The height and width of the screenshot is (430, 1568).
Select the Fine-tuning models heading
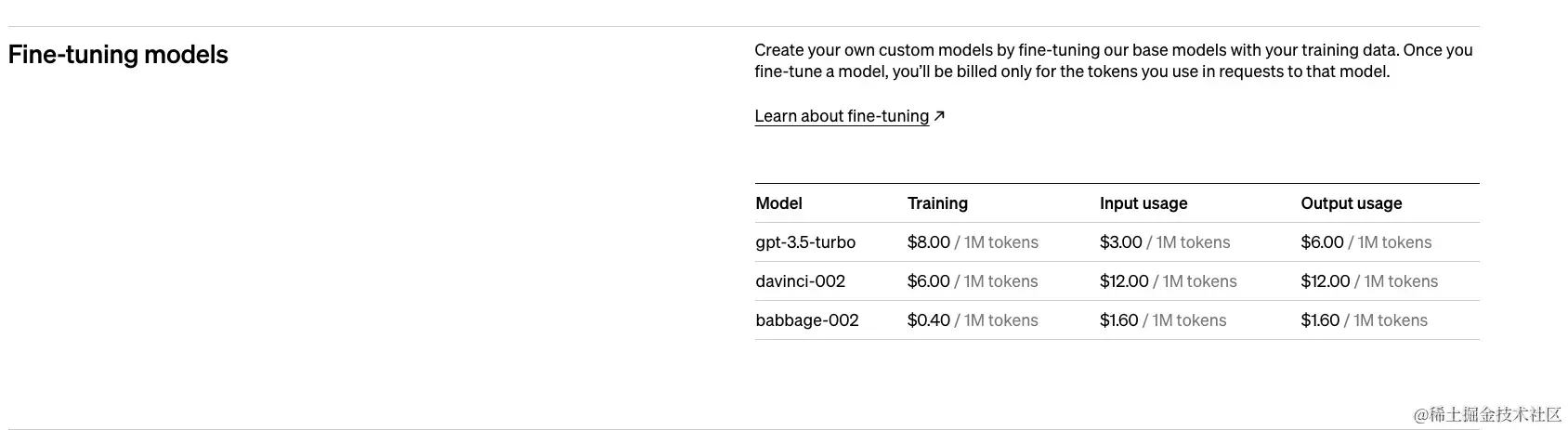[118, 55]
